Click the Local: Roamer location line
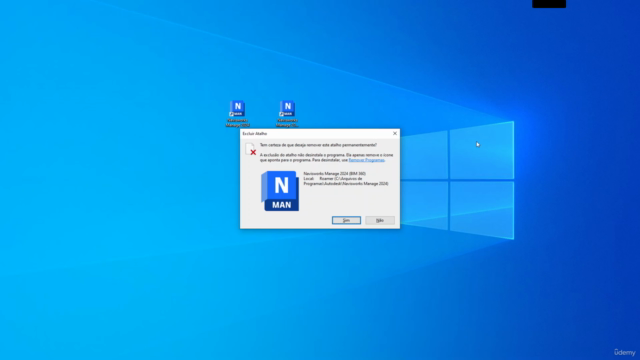Image resolution: width=640 pixels, height=360 pixels. [333, 178]
